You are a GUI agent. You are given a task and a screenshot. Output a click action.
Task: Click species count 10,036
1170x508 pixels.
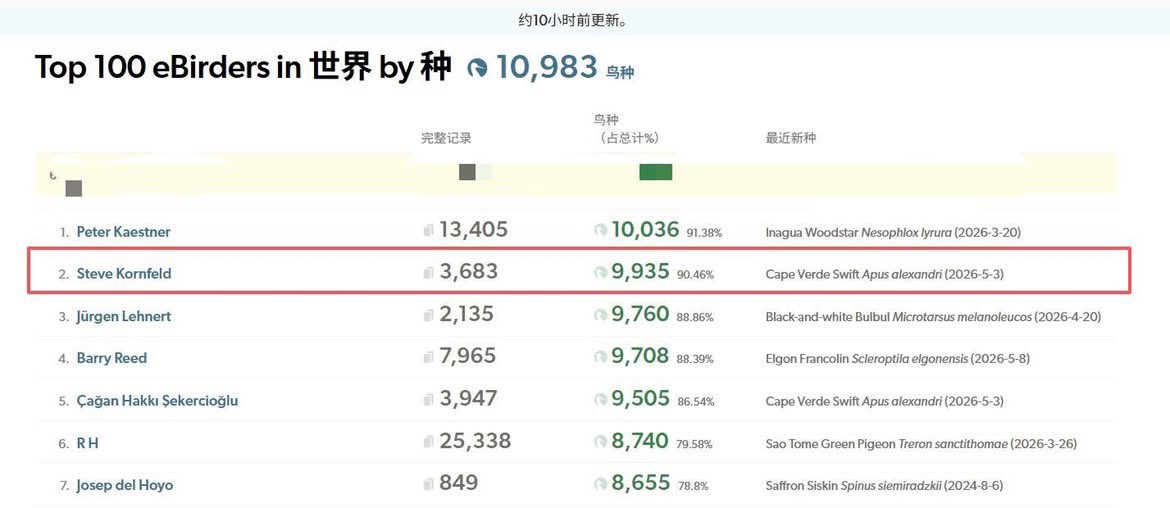point(645,231)
